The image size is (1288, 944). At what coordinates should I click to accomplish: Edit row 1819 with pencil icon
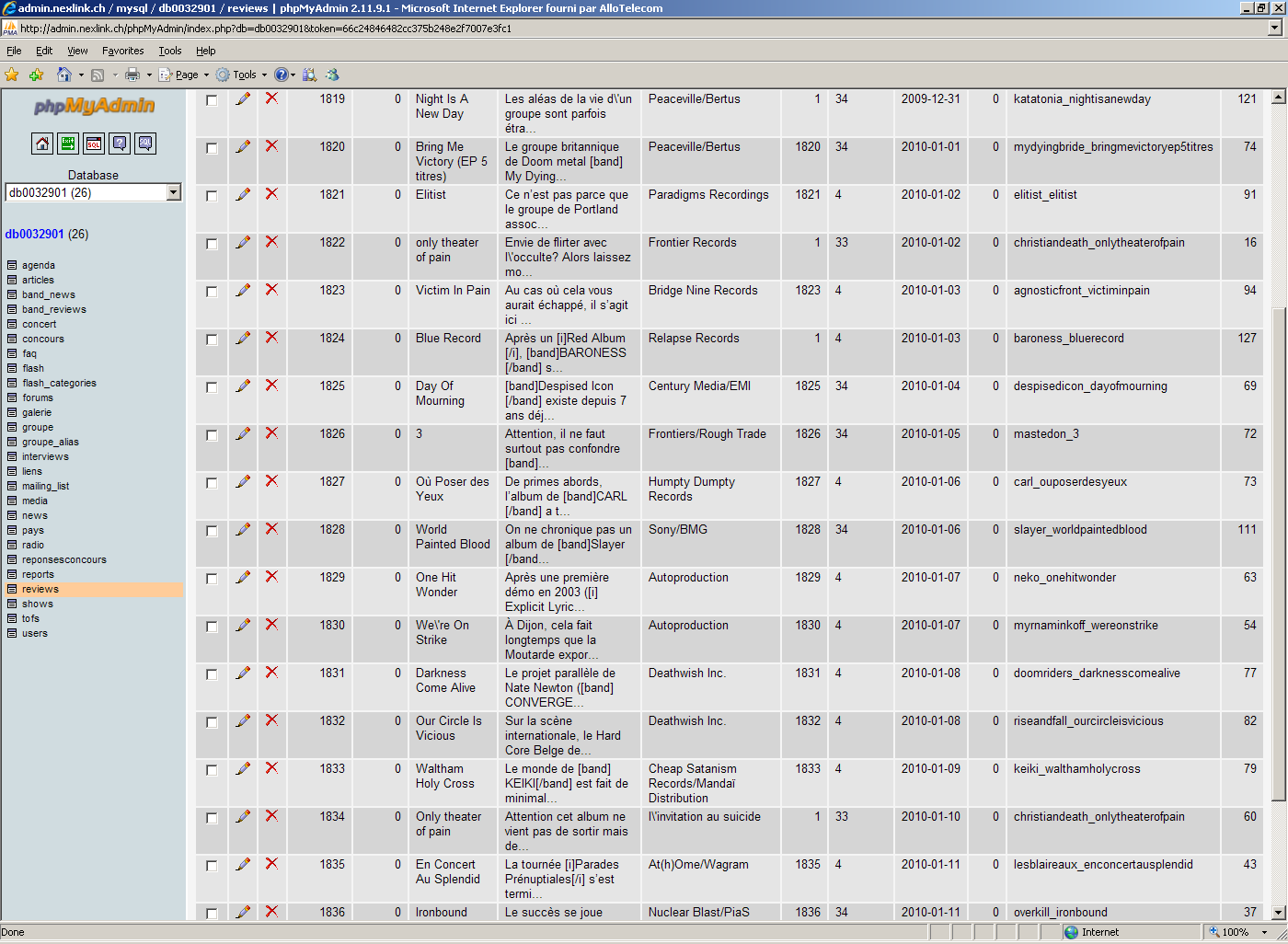243,98
